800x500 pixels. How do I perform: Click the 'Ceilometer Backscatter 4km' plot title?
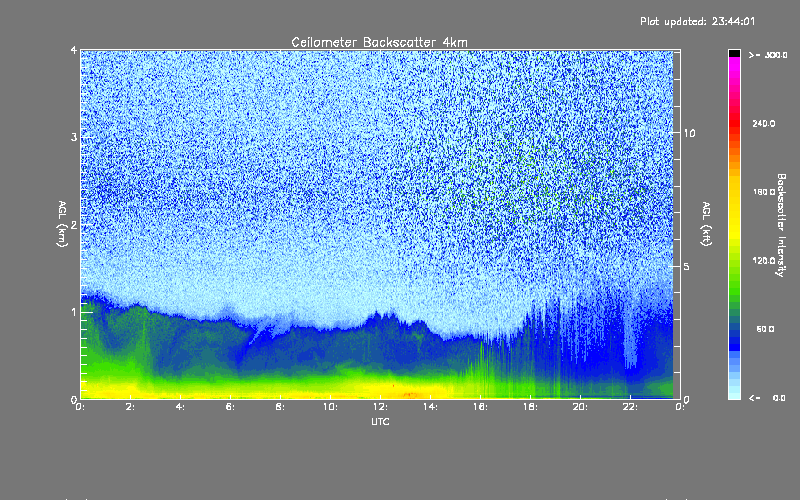(x=379, y=42)
